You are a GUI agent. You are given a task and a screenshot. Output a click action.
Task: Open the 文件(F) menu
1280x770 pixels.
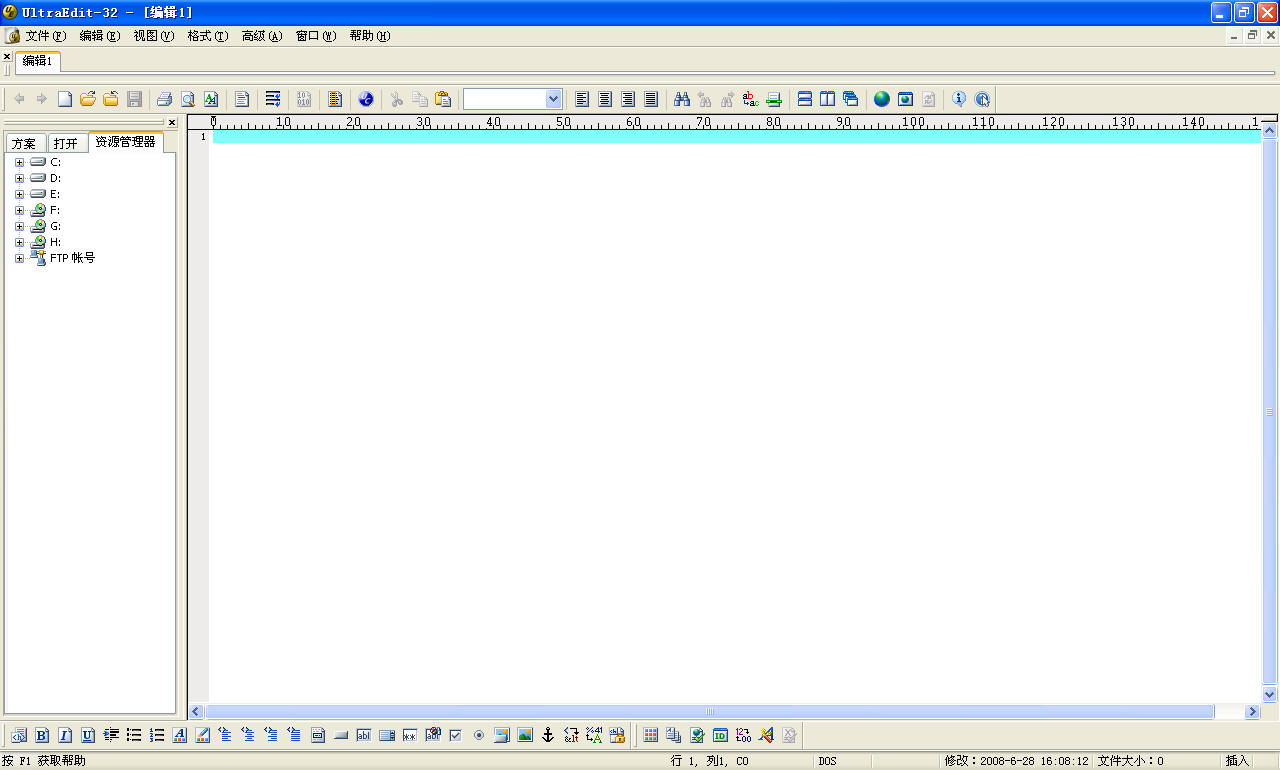(x=46, y=36)
